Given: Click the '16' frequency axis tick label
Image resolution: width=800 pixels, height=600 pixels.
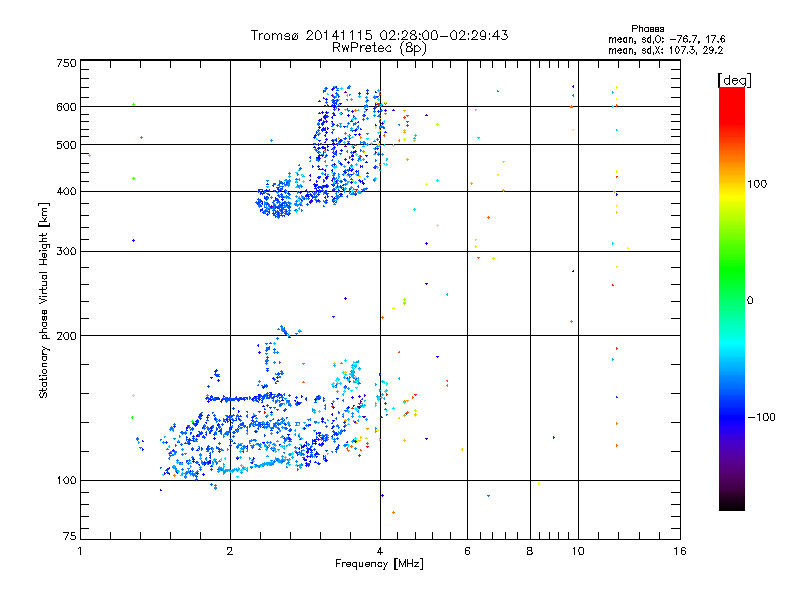Looking at the screenshot, I should (x=680, y=551).
